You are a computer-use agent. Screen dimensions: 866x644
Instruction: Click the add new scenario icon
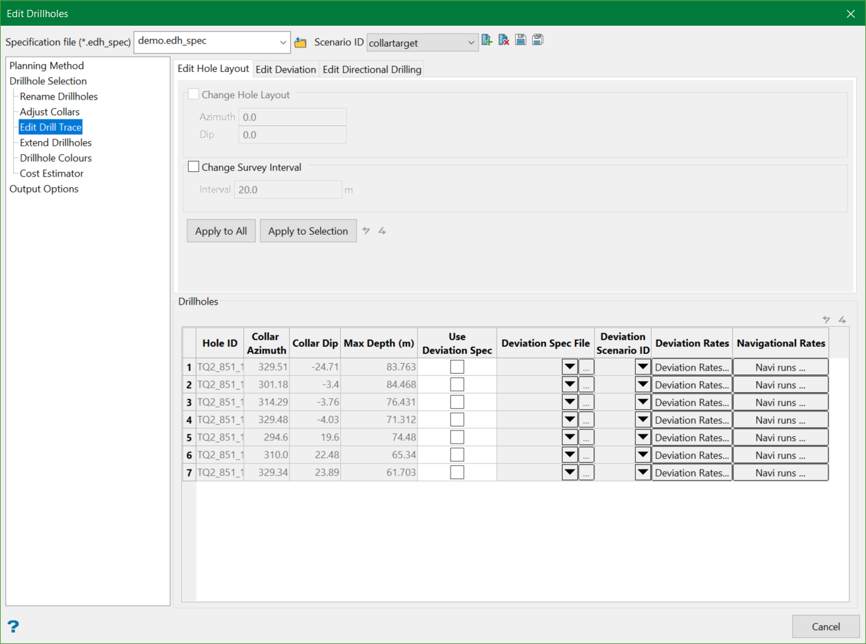487,40
